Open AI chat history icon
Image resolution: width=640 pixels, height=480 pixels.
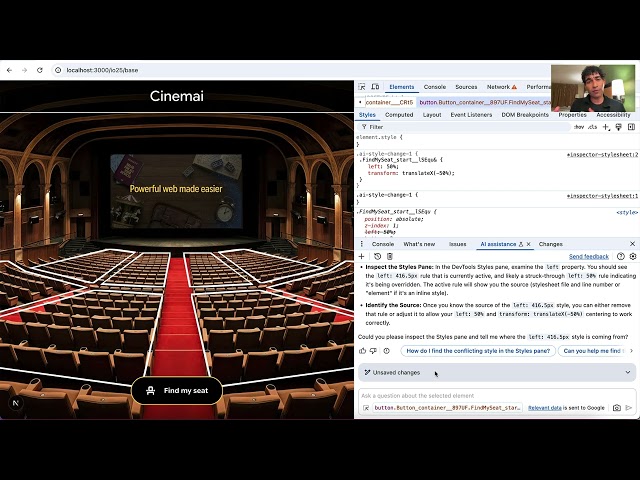[377, 256]
